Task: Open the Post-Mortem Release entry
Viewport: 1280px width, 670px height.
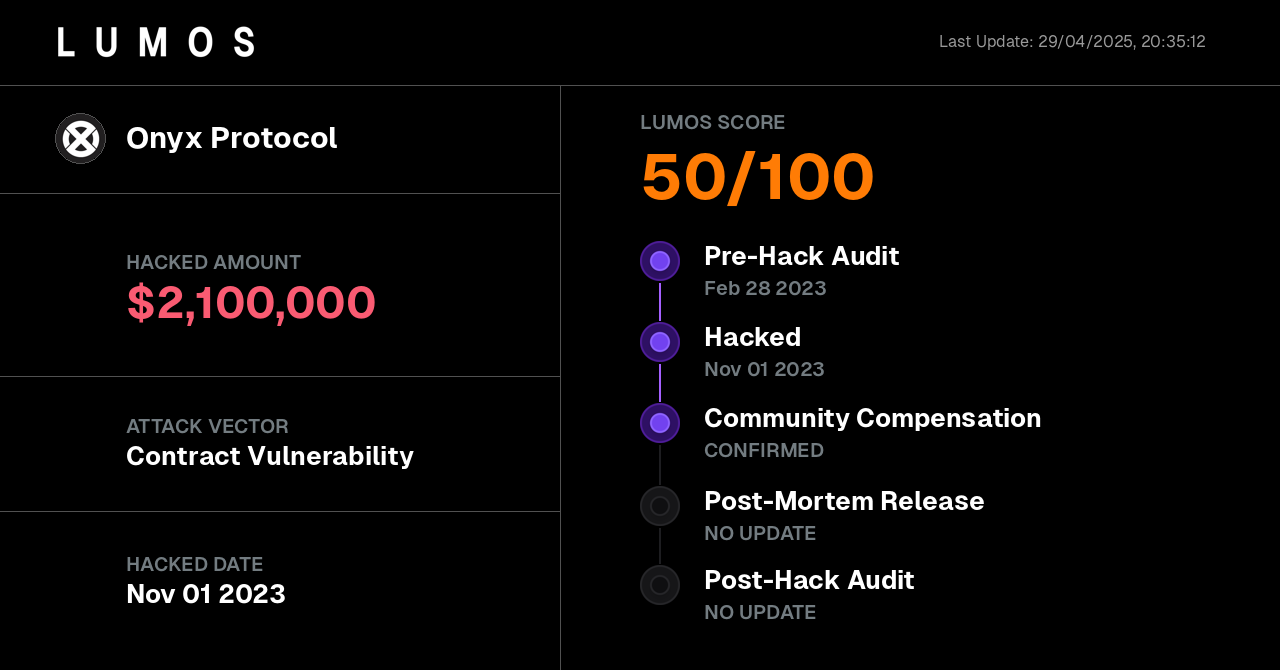Action: tap(844, 501)
